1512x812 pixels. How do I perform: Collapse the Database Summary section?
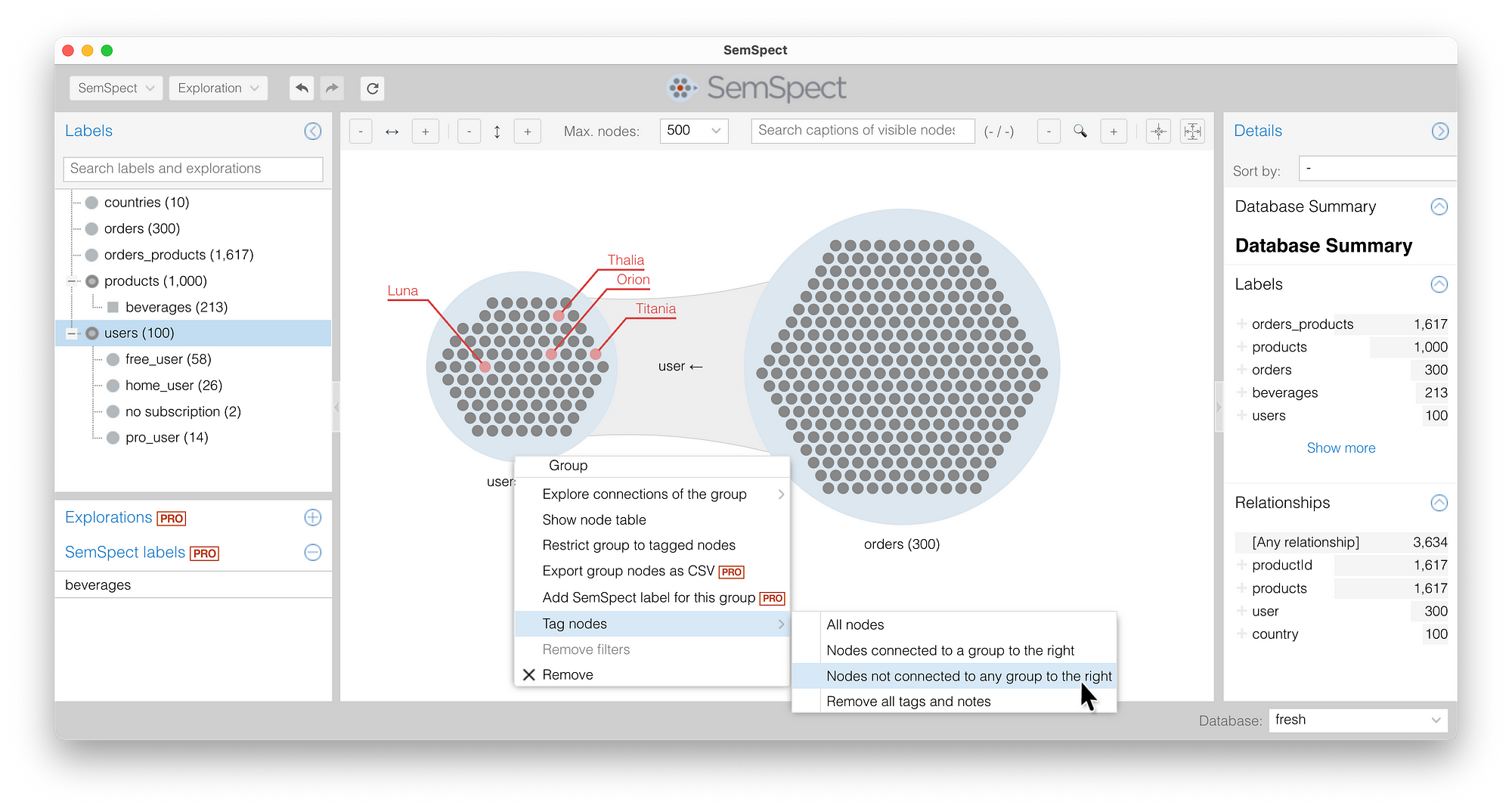pyautogui.click(x=1439, y=207)
